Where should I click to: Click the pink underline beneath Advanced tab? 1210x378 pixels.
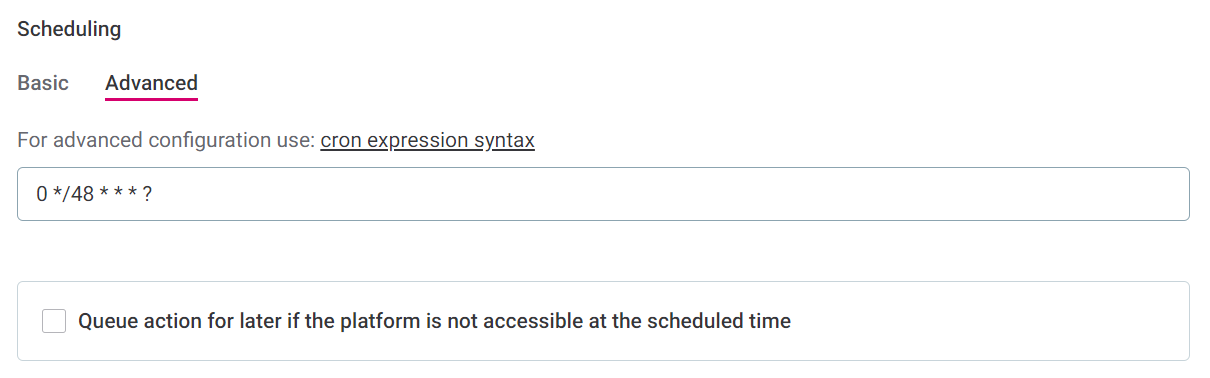coord(151,99)
